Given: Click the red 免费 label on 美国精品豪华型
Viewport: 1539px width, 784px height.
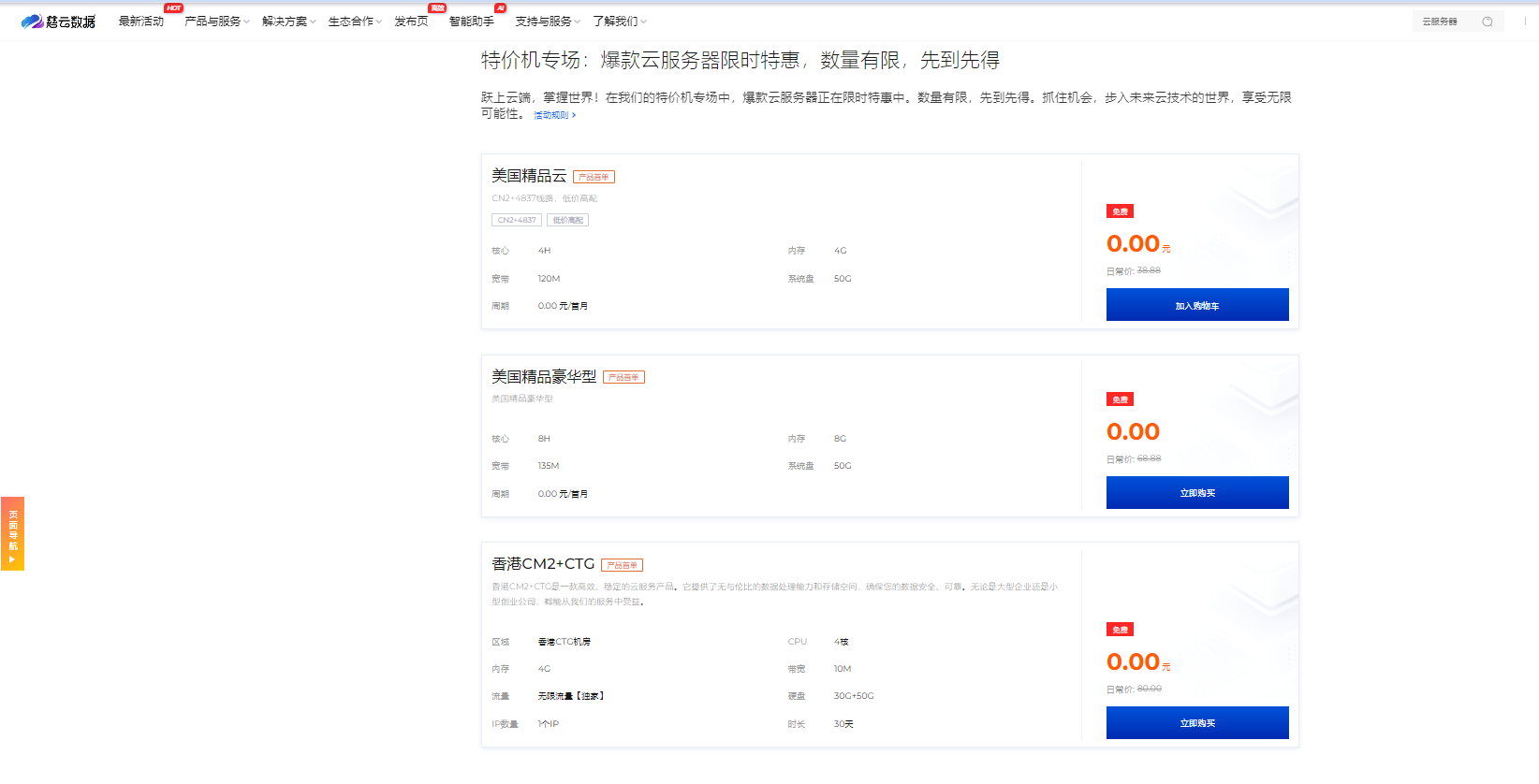Looking at the screenshot, I should 1120,399.
